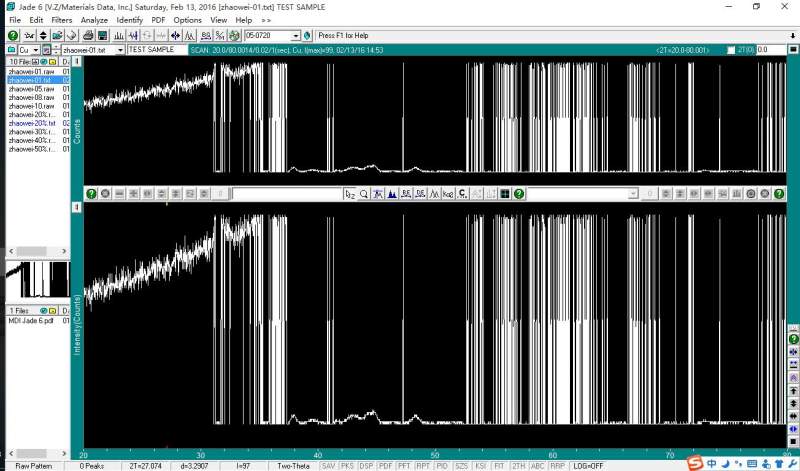The width and height of the screenshot is (800, 471).
Task: Click the save floppy disk icon
Action: pos(103,36)
